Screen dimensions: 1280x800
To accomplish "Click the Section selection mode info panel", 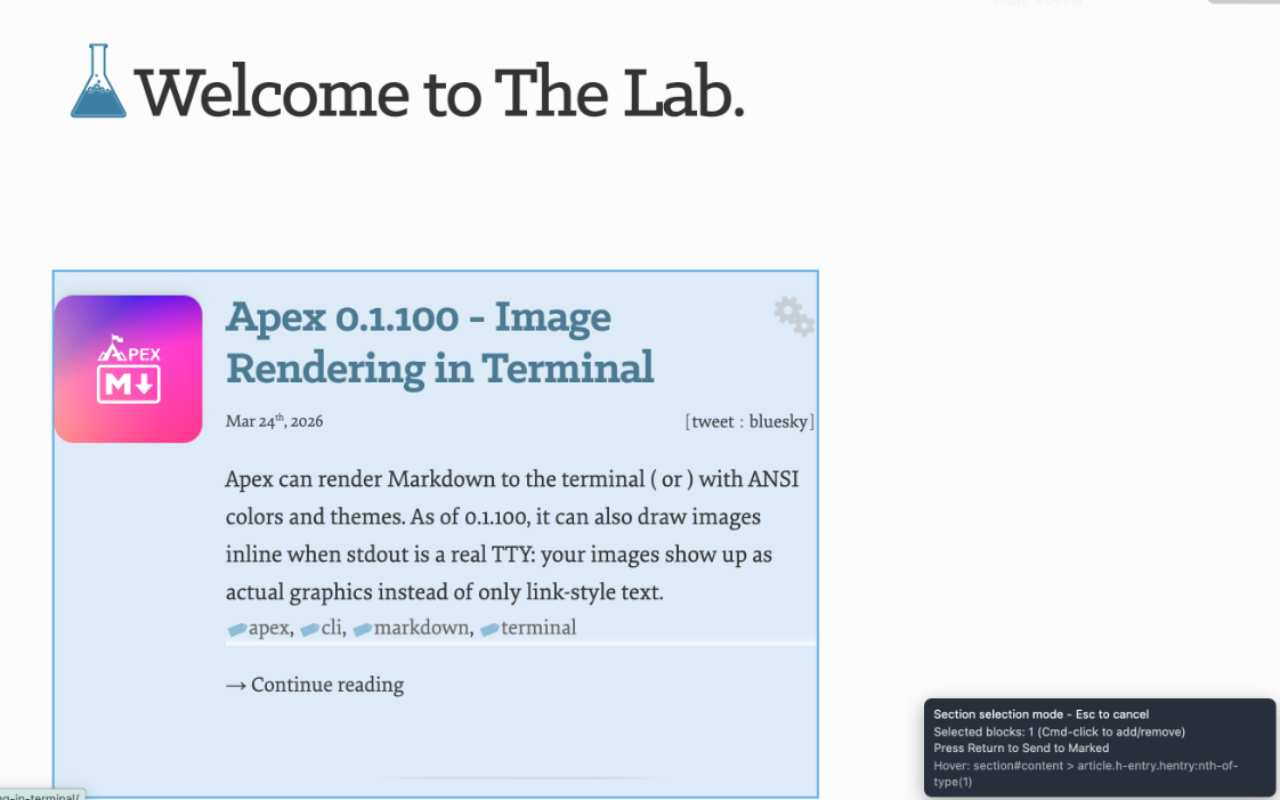I will coord(1099,747).
